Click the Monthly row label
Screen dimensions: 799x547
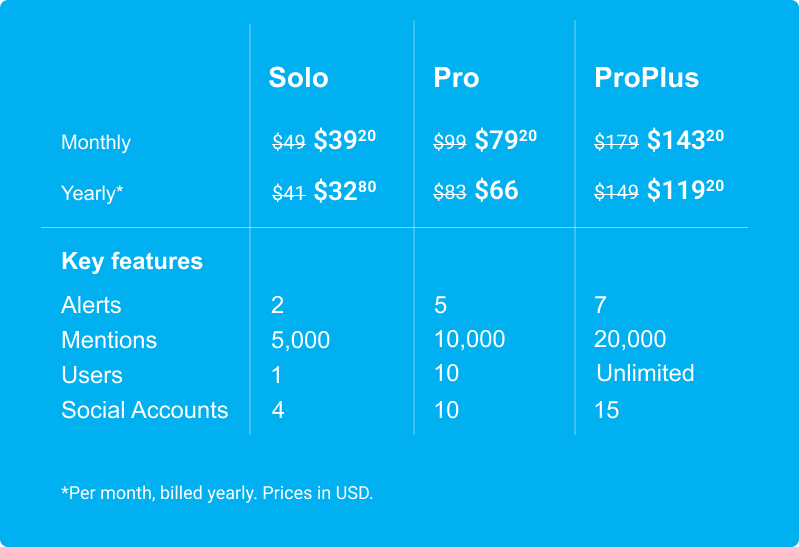pyautogui.click(x=96, y=142)
